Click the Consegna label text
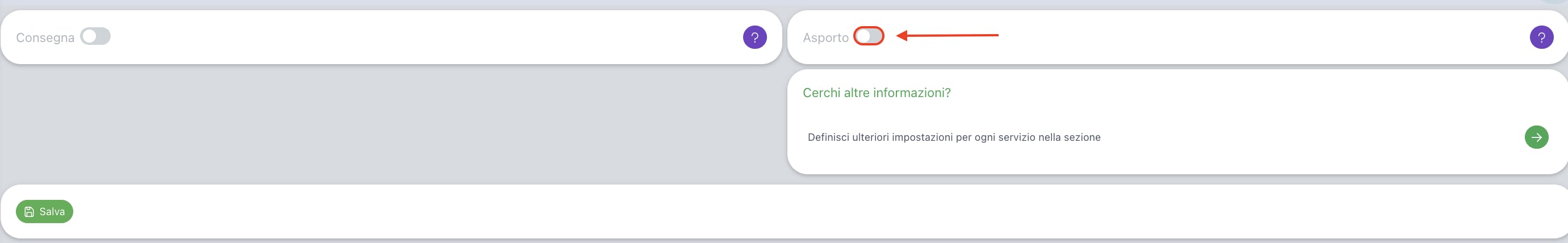The image size is (1568, 243). coord(45,38)
